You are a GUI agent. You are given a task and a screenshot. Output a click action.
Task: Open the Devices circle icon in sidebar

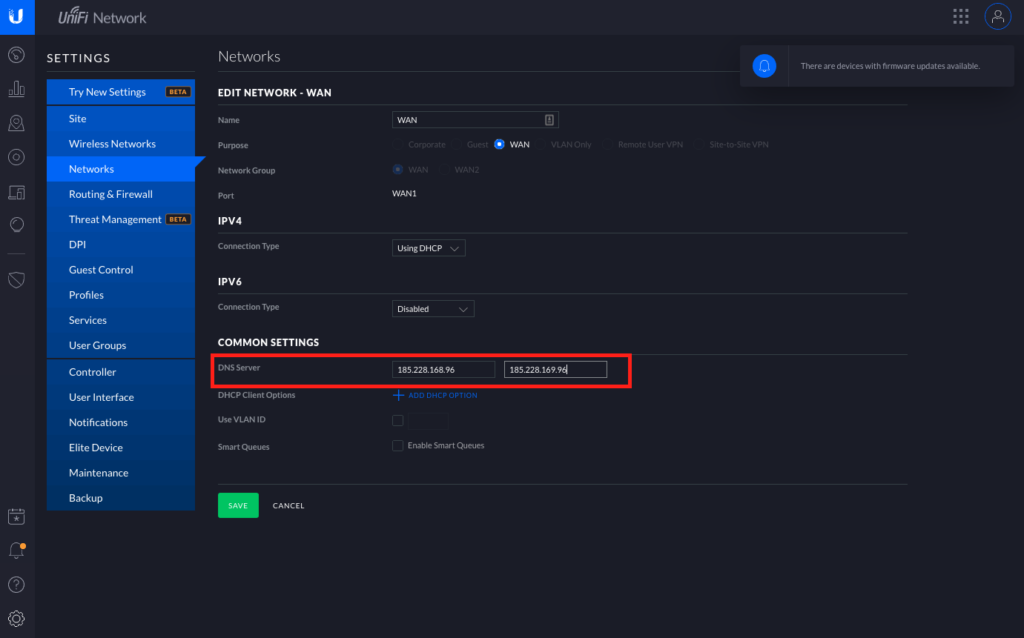[x=16, y=157]
